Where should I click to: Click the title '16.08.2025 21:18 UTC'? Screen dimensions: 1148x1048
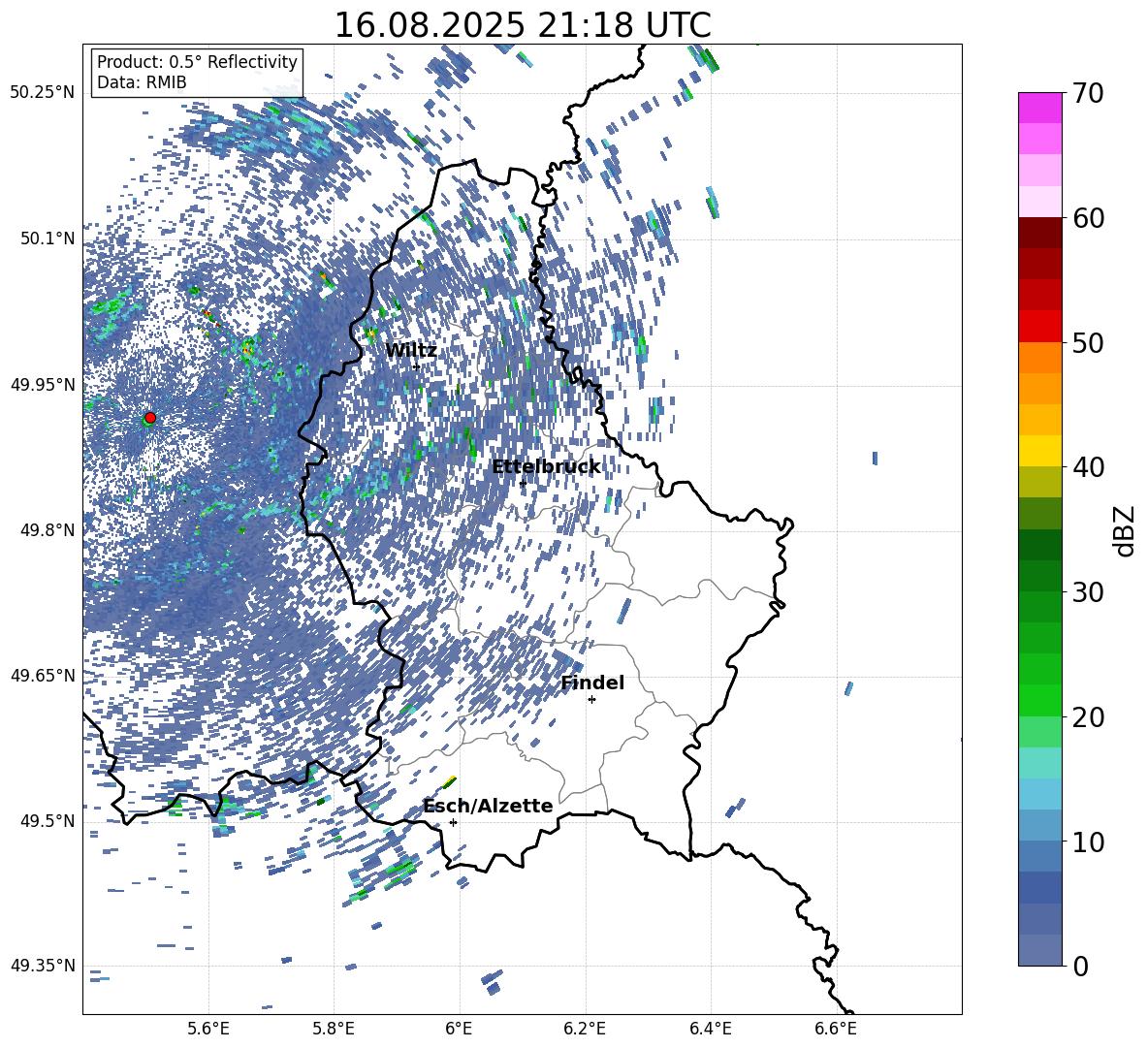point(523,25)
